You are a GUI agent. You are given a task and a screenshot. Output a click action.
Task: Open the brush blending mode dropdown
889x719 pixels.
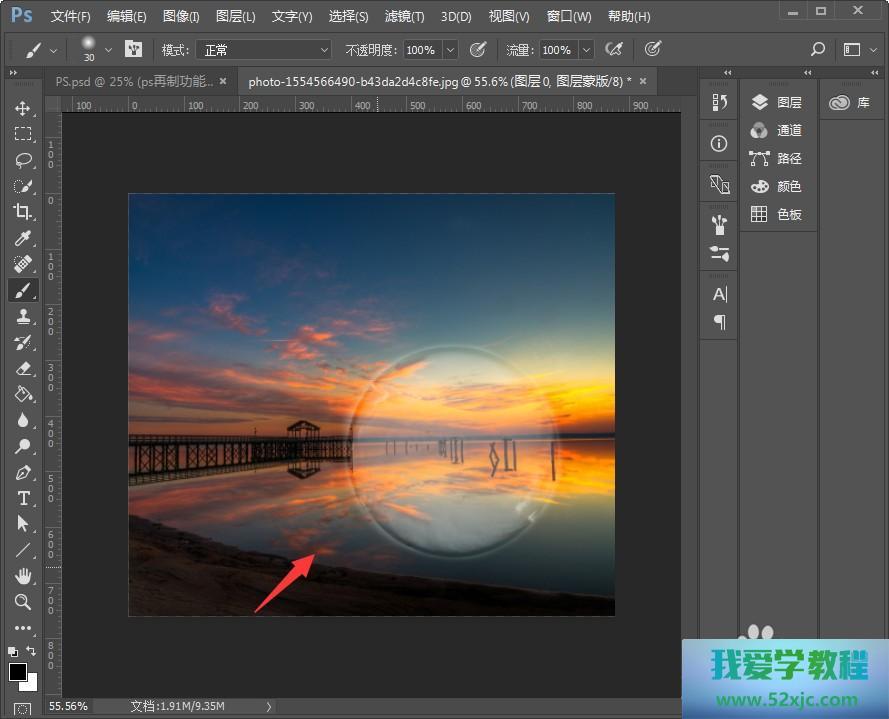point(263,49)
